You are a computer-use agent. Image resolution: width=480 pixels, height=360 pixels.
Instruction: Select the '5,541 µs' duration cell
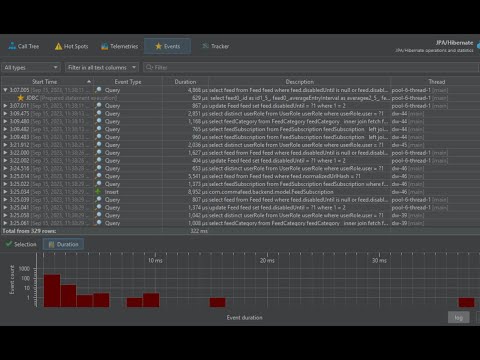click(x=198, y=176)
